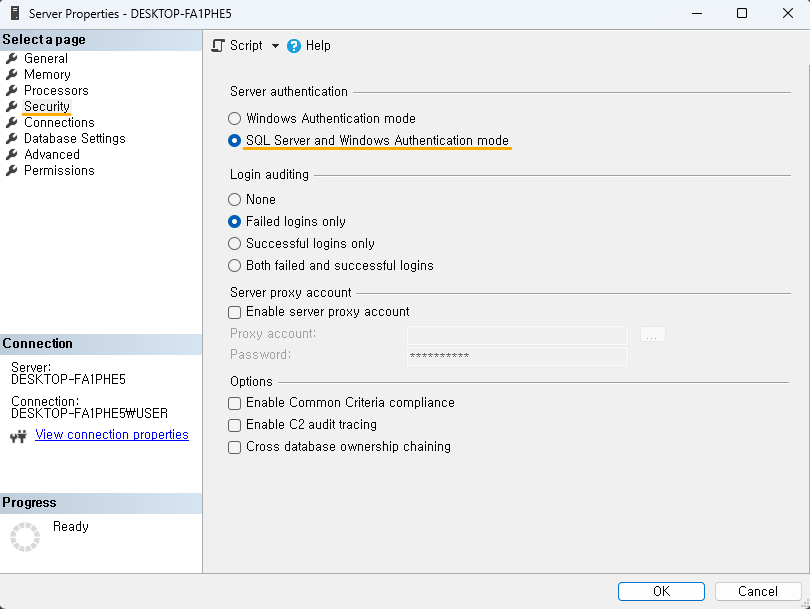The image size is (810, 609).
Task: Enable server proxy account checkbox
Action: (235, 312)
